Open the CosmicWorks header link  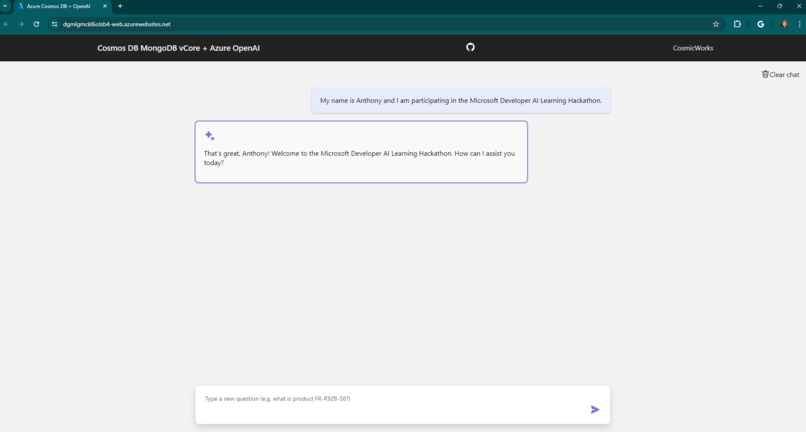693,48
